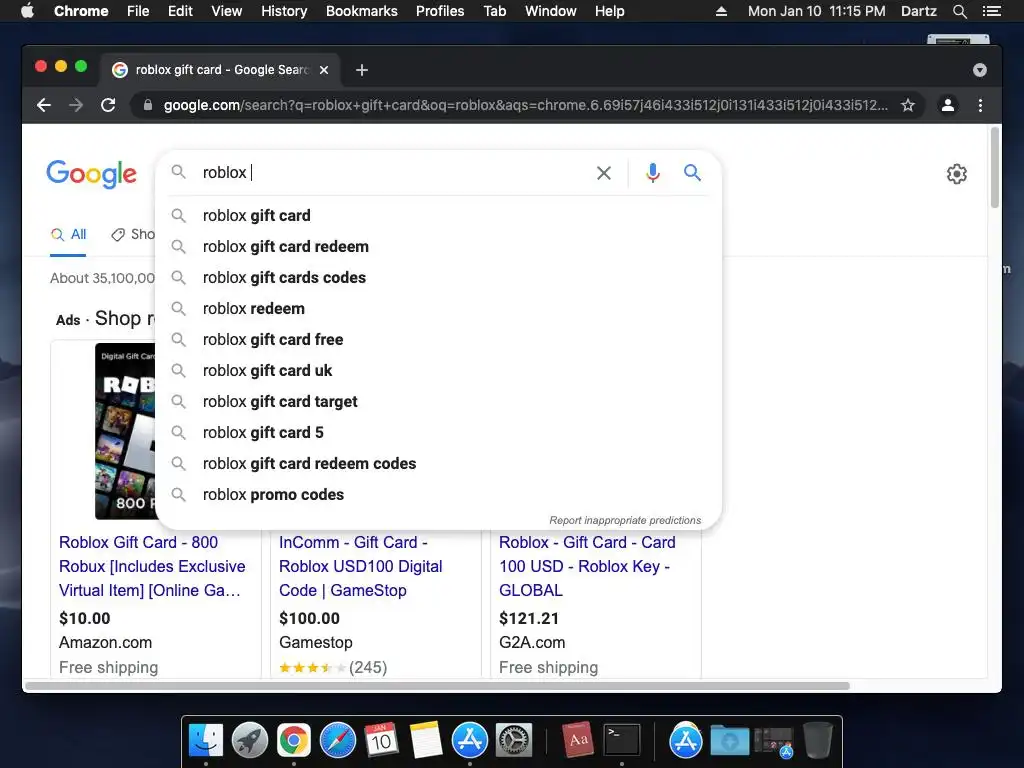The width and height of the screenshot is (1024, 768).
Task: Open Chrome three-dot menu
Action: tap(980, 105)
